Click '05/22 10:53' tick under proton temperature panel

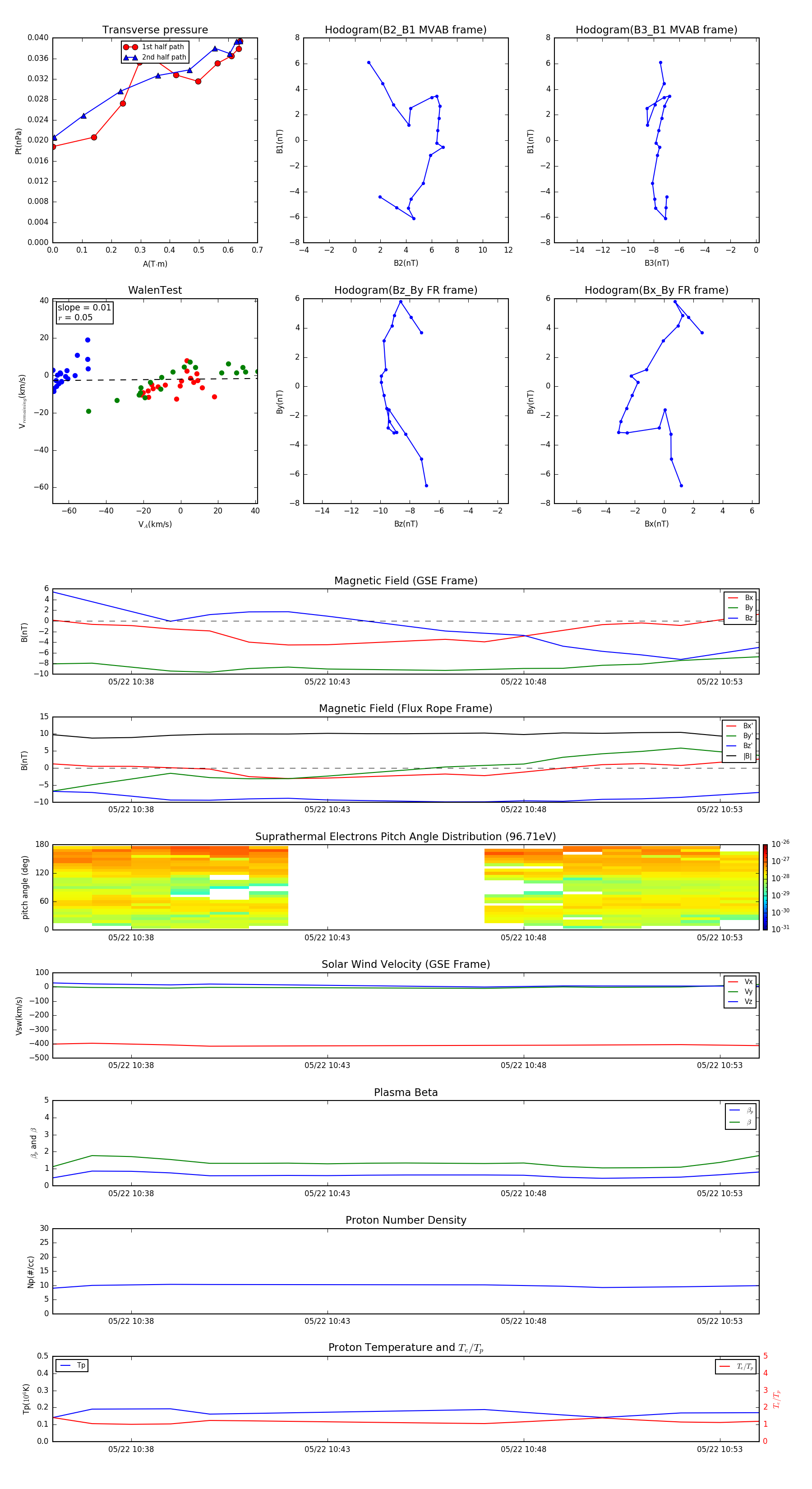[x=720, y=1449]
